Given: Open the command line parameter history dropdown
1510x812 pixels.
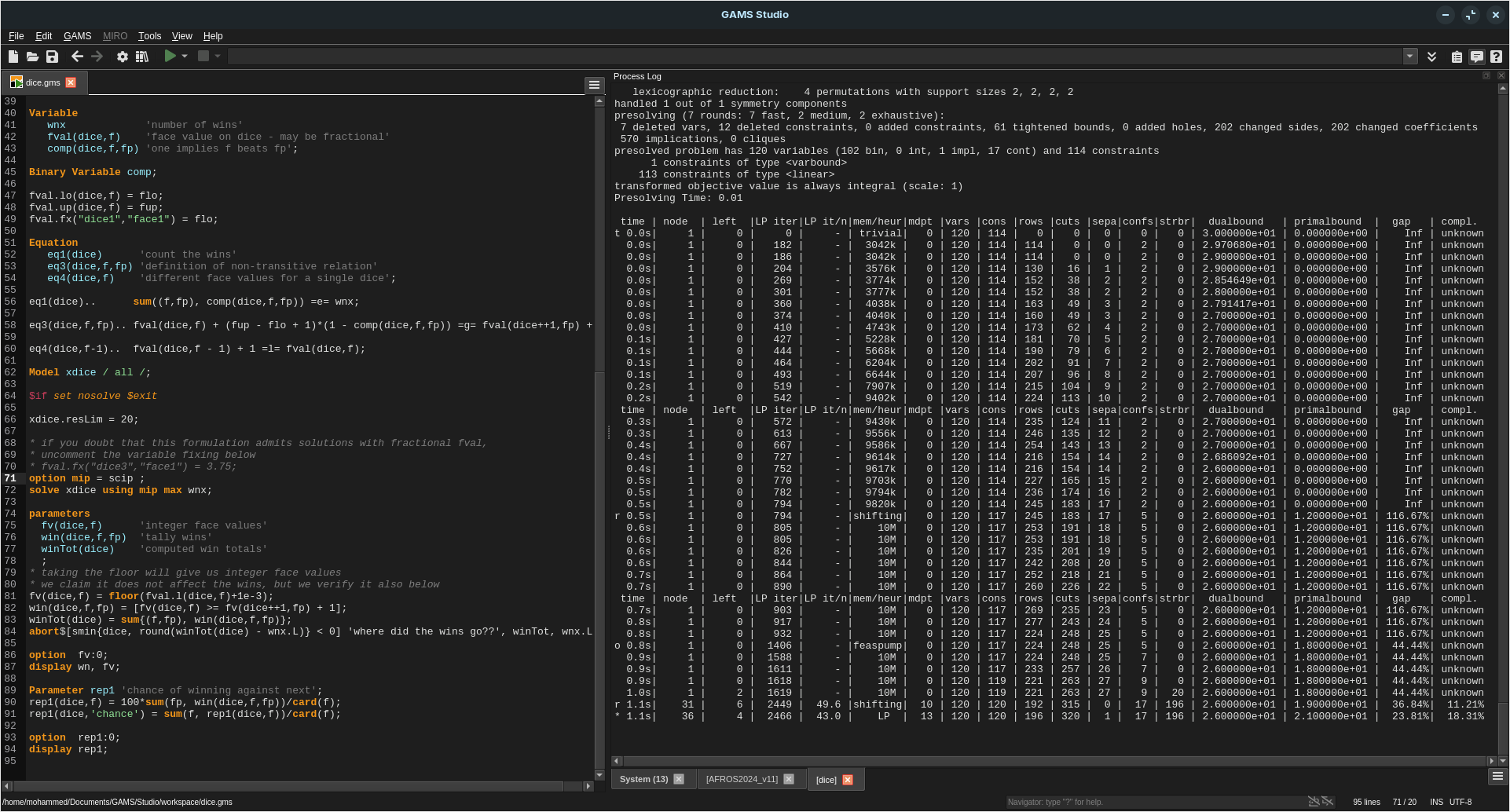Looking at the screenshot, I should coord(1410,57).
